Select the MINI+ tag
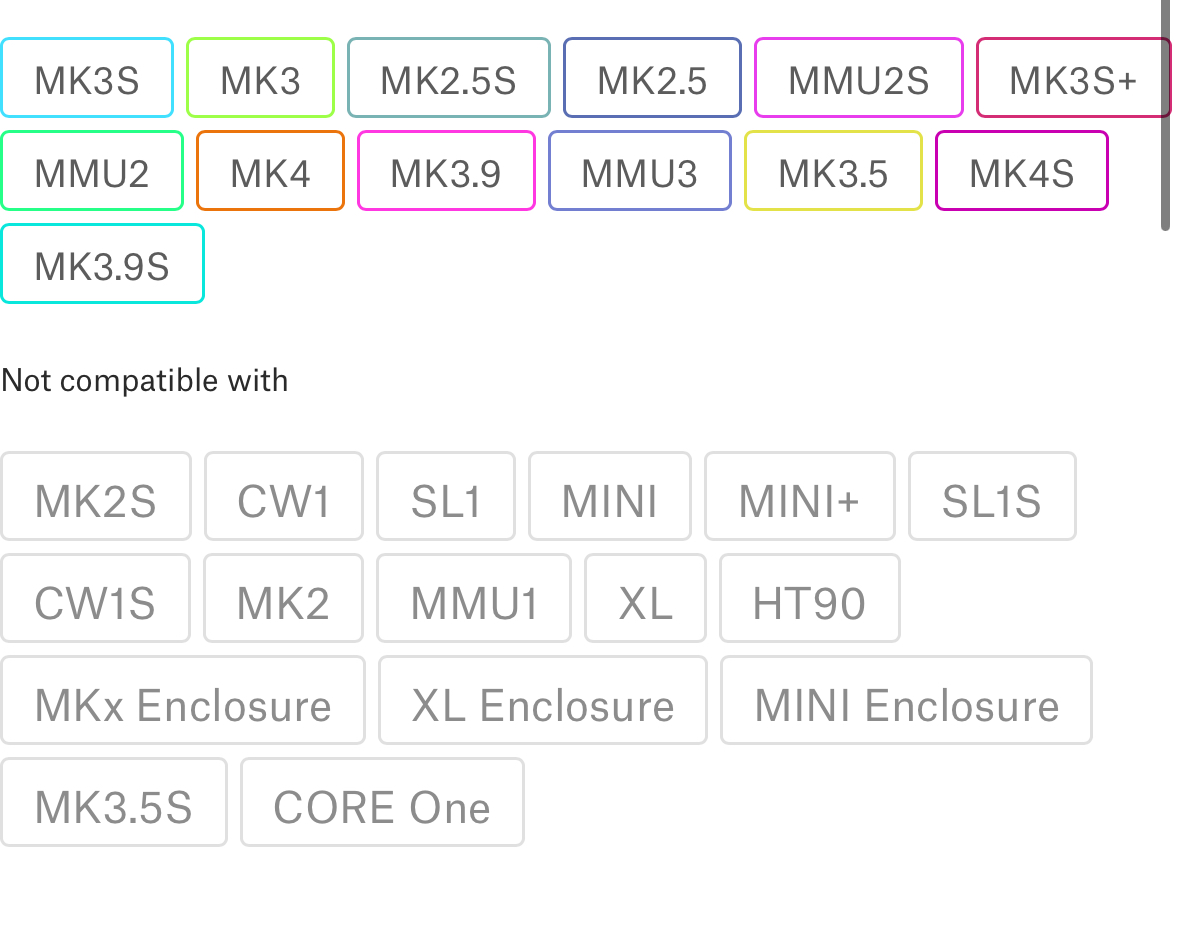The height and width of the screenshot is (945, 1179). pos(799,496)
